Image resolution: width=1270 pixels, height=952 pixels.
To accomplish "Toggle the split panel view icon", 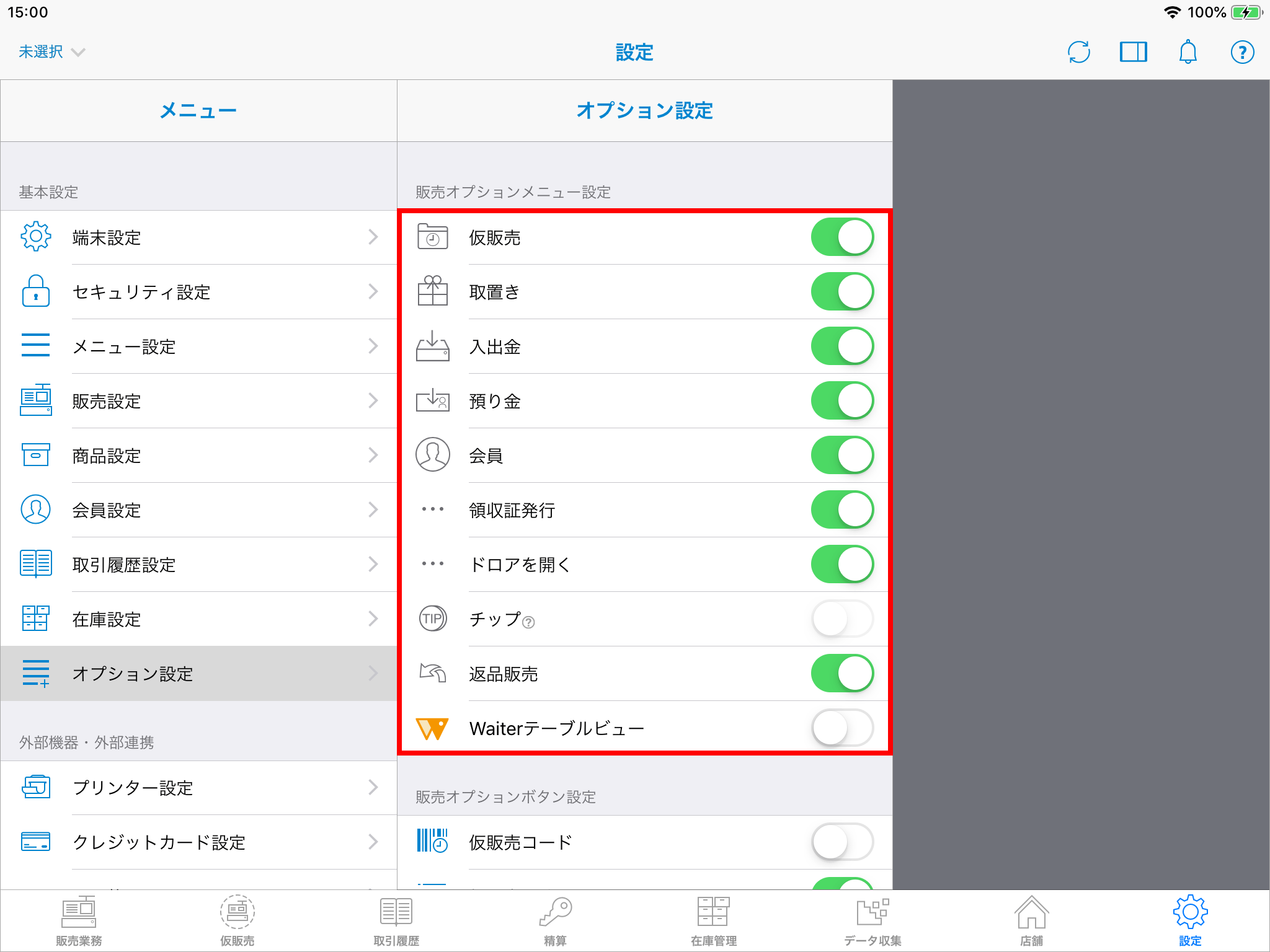I will [1133, 52].
